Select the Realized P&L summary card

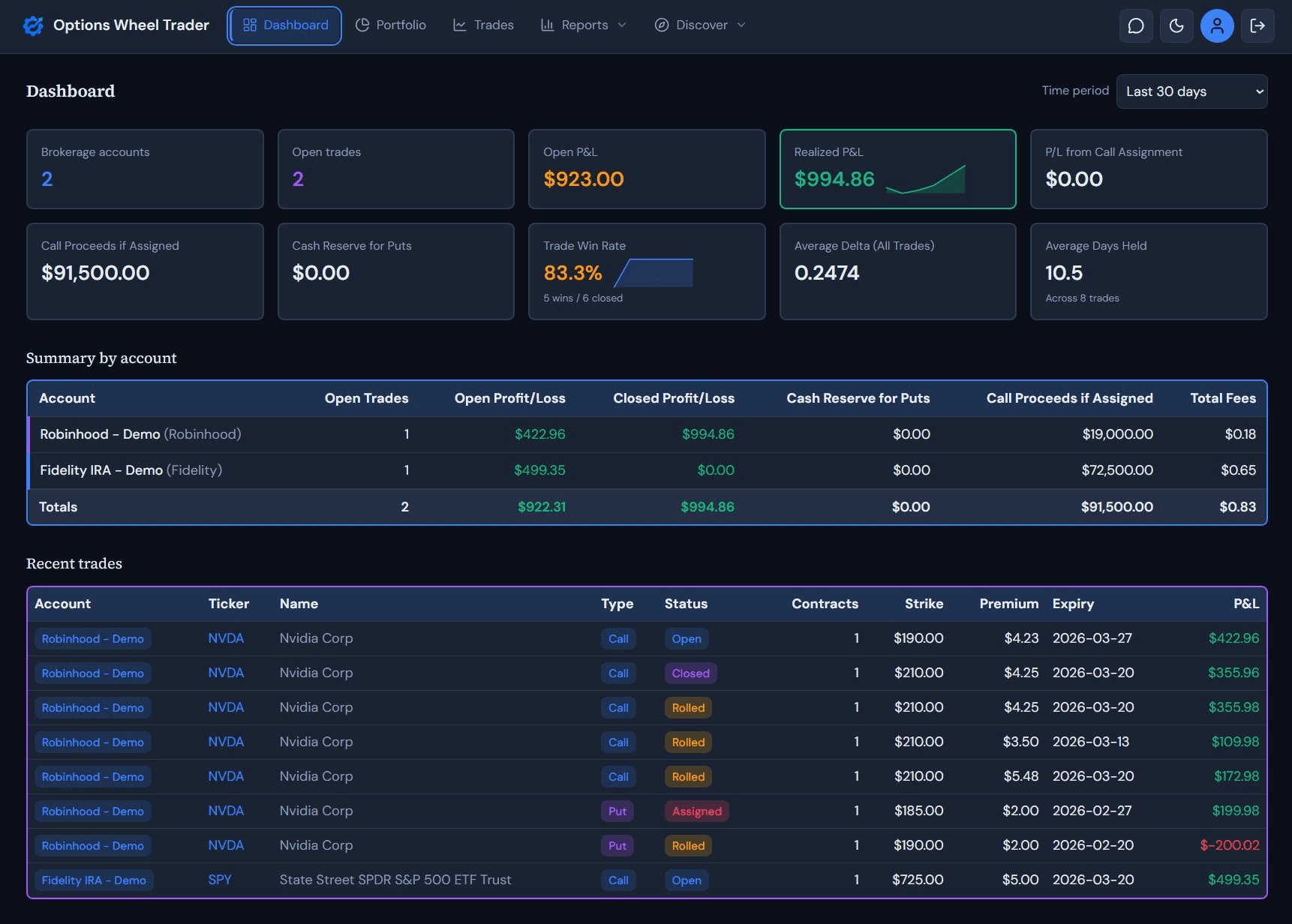897,169
